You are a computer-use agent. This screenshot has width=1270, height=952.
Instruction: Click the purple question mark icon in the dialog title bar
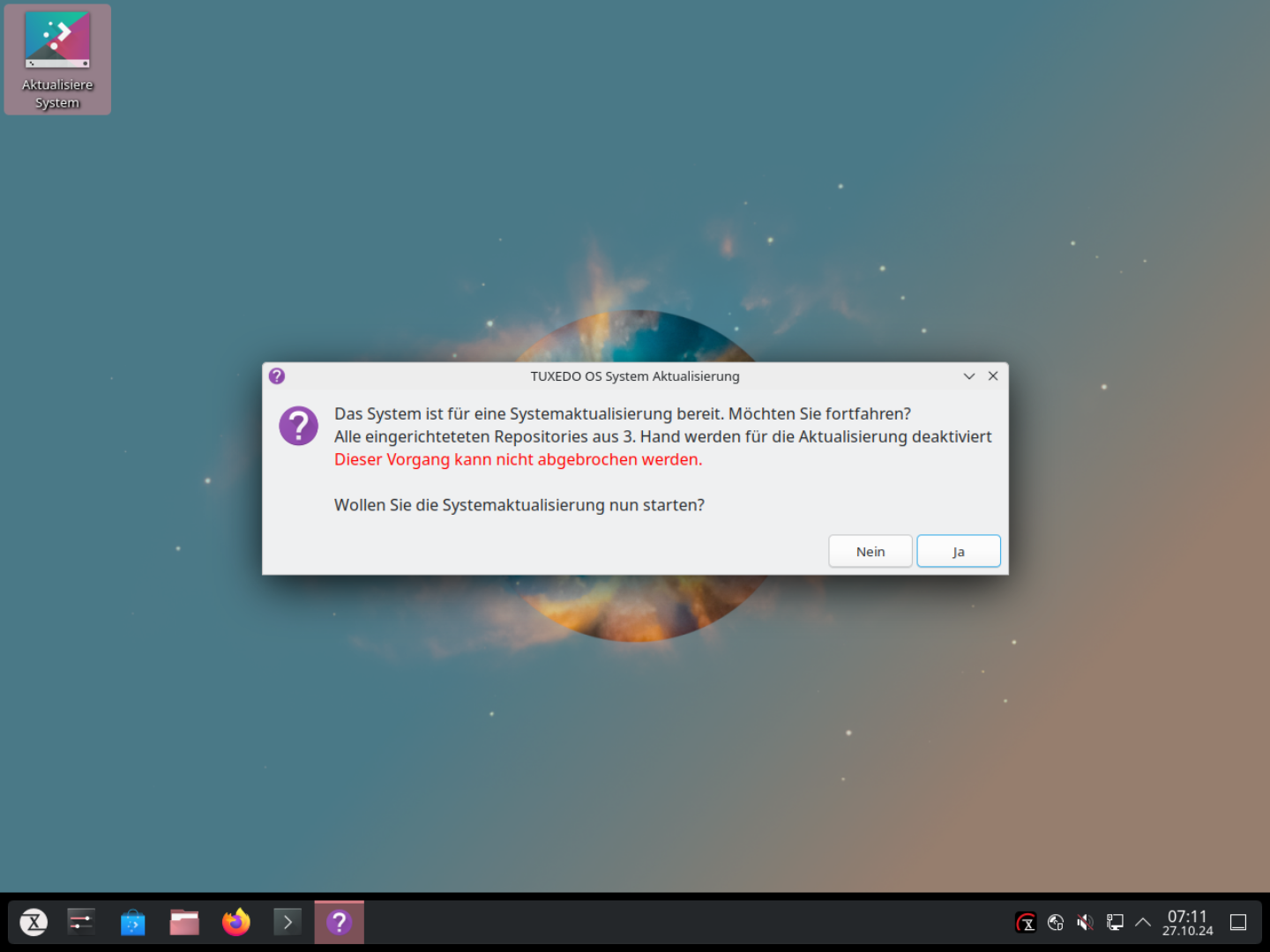[x=277, y=376]
